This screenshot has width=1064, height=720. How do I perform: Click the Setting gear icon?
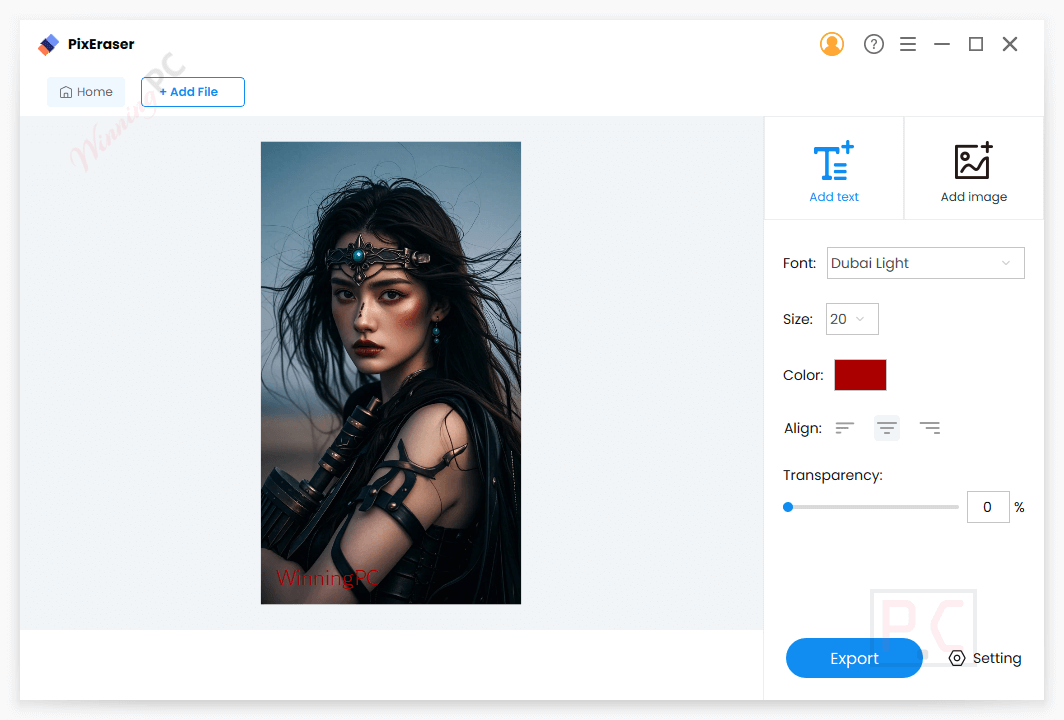957,658
